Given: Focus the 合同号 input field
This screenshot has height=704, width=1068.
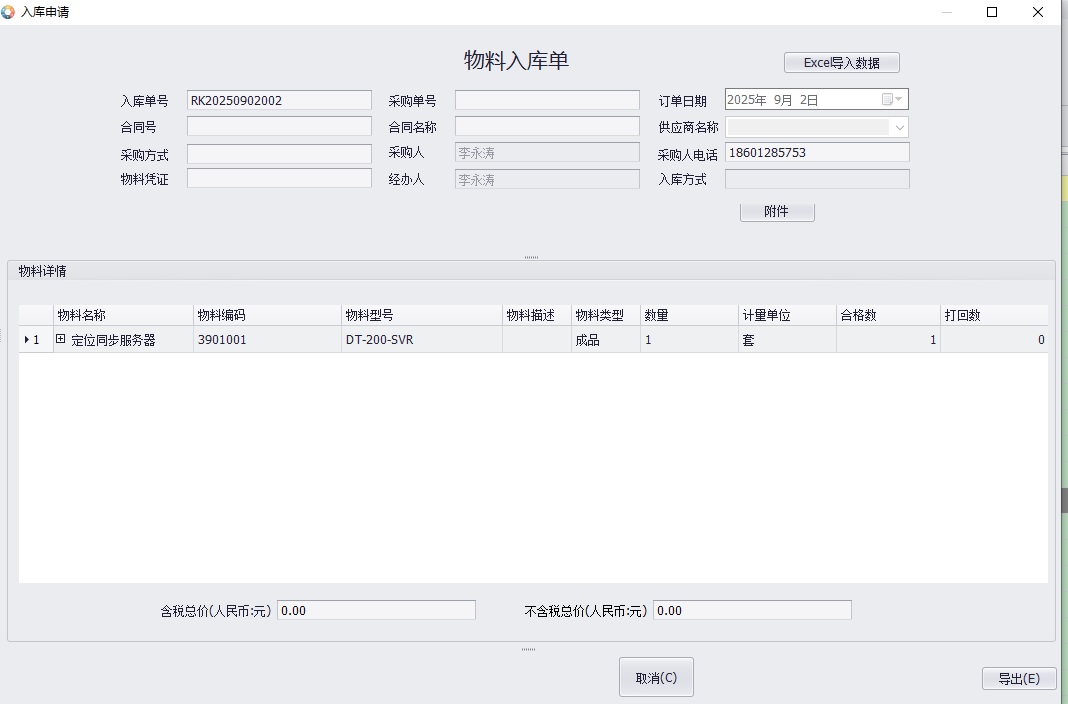Looking at the screenshot, I should [279, 127].
